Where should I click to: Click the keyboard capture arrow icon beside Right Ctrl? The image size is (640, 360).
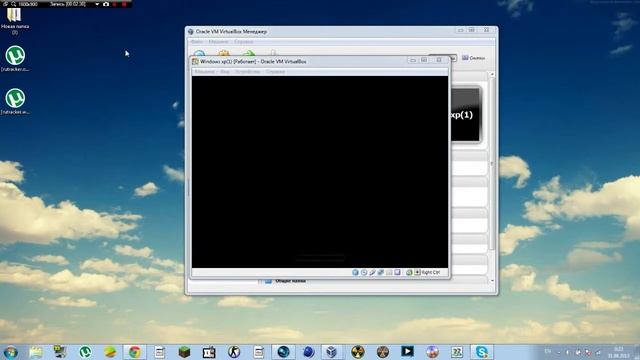[x=417, y=272]
